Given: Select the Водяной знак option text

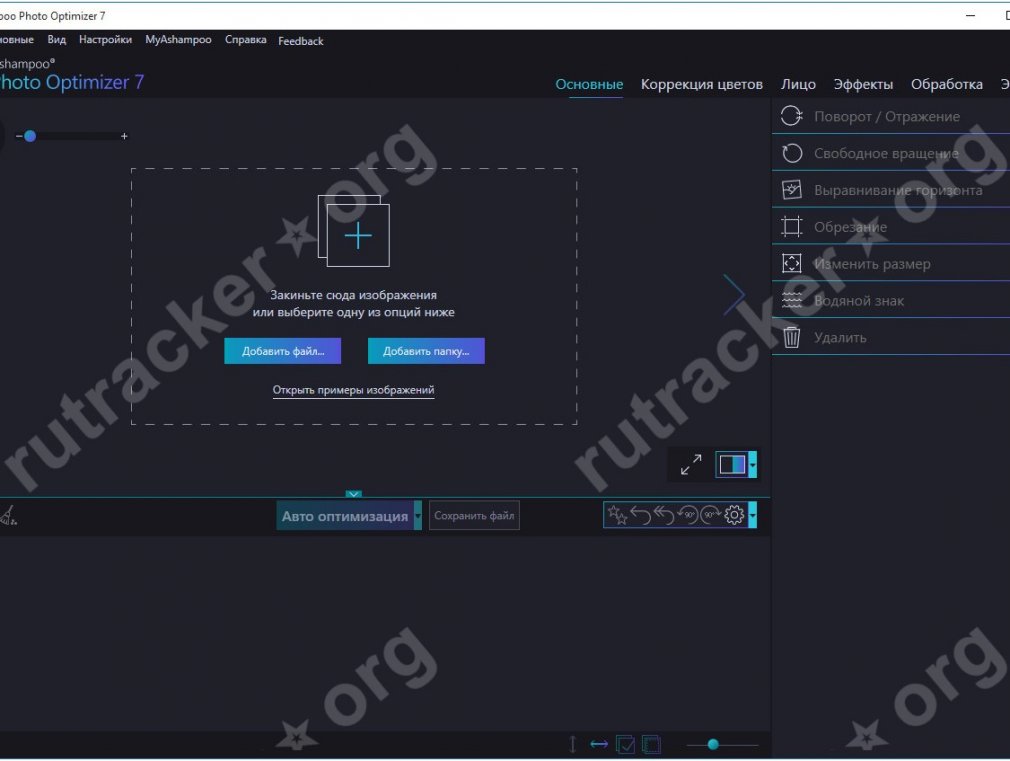Looking at the screenshot, I should (x=859, y=300).
